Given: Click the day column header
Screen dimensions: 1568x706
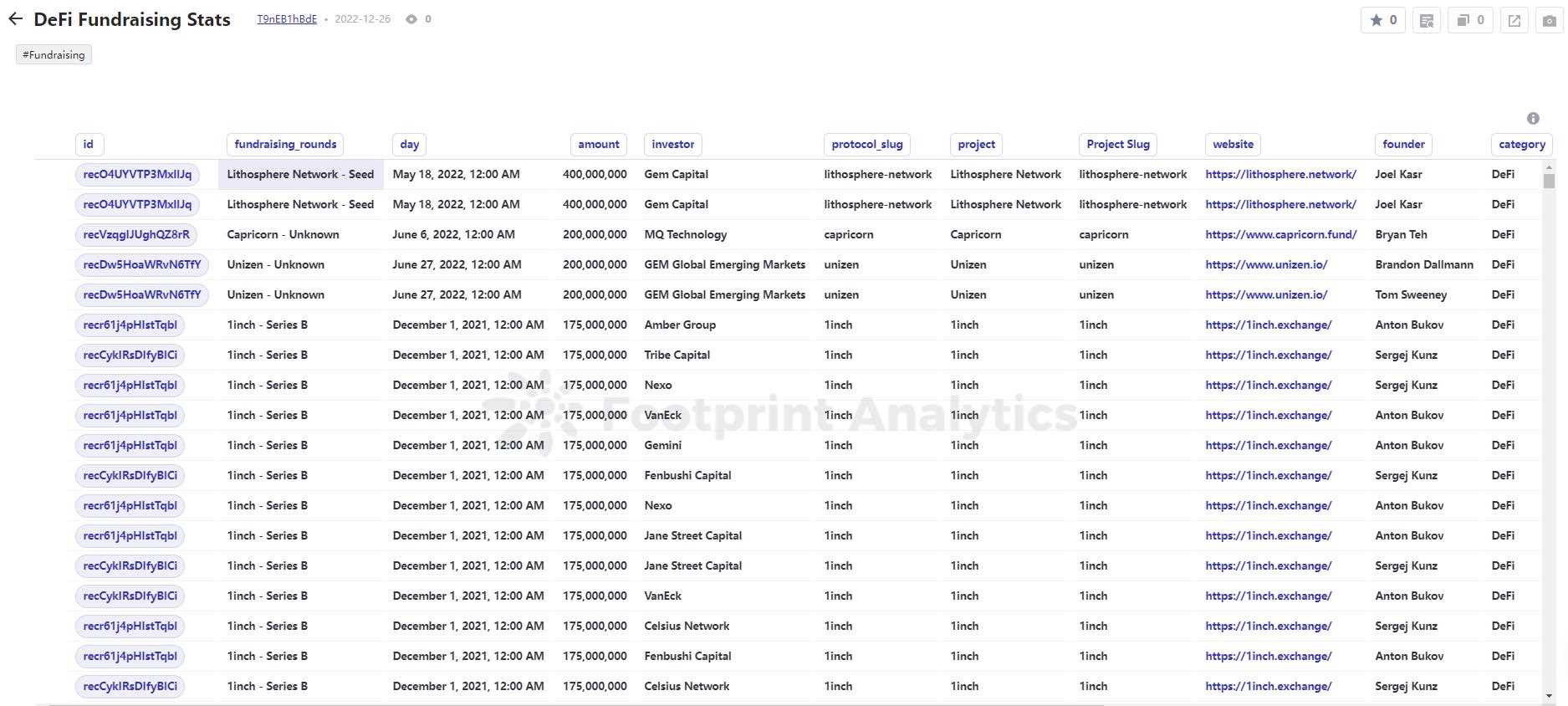Looking at the screenshot, I should point(409,144).
